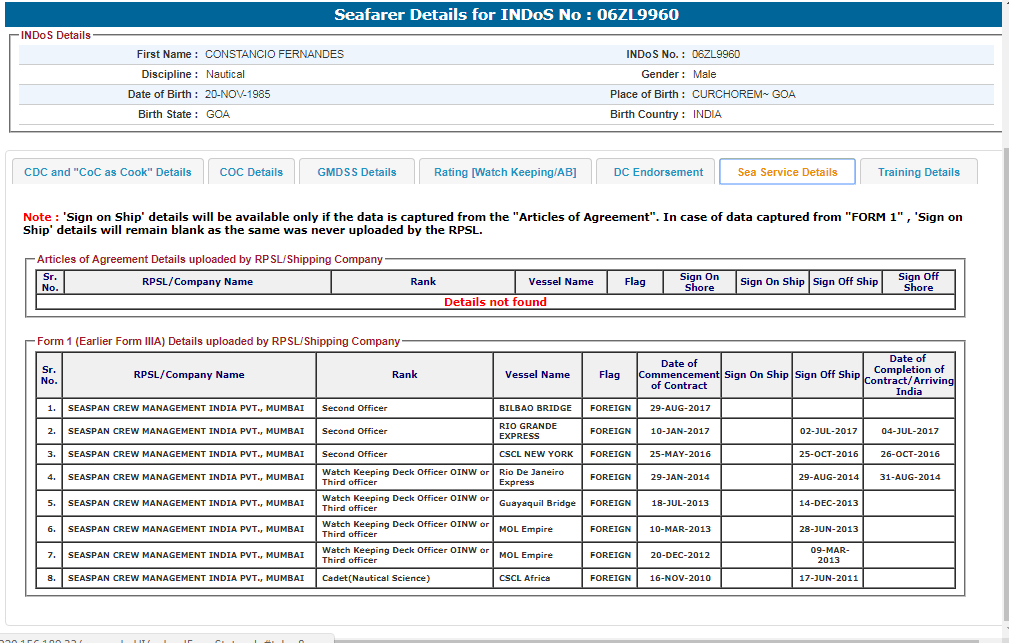Go to the DC Endorsement tab
This screenshot has width=1009, height=643.
658,172
